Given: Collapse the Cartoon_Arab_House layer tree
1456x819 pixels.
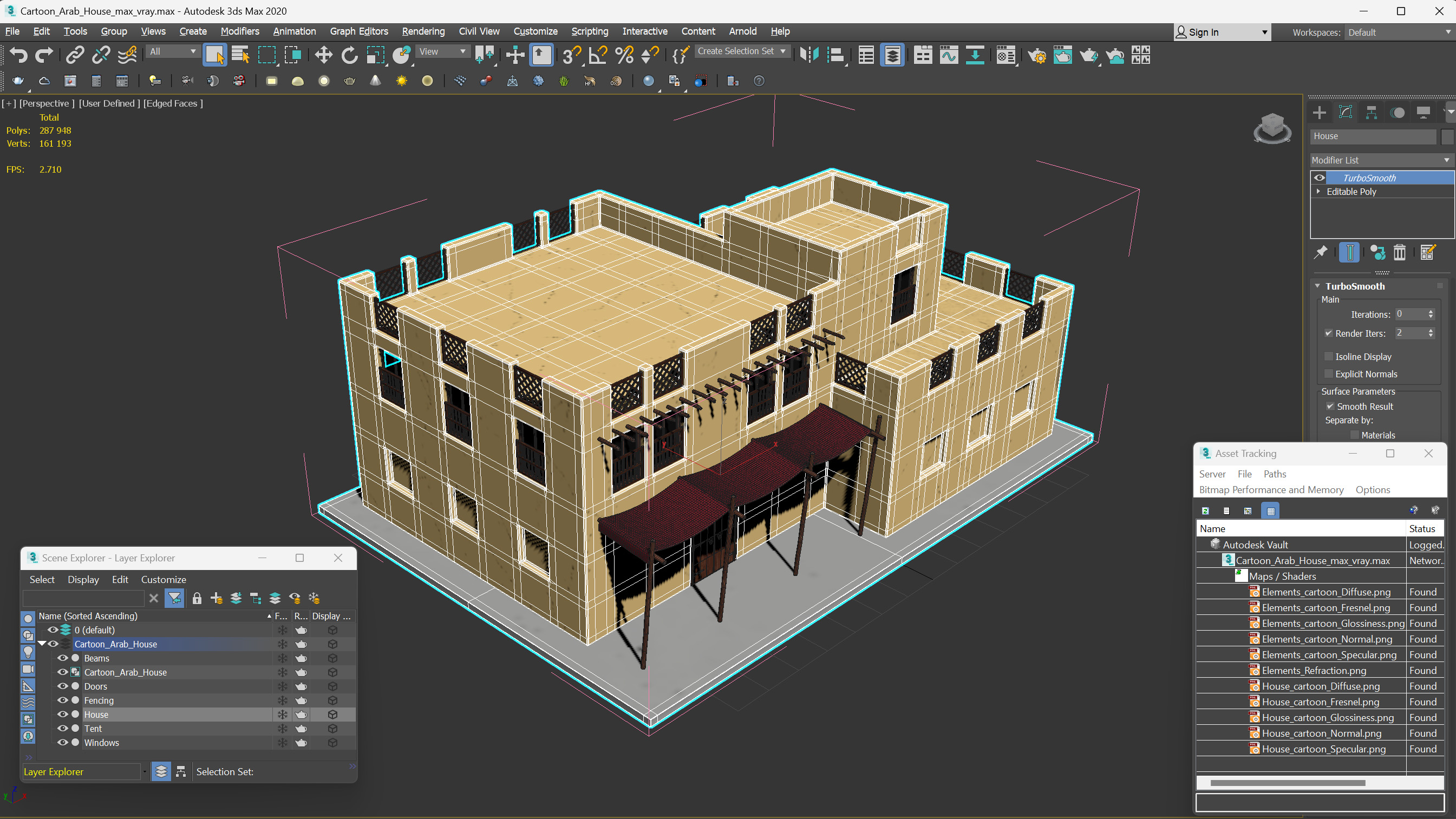Looking at the screenshot, I should point(42,644).
